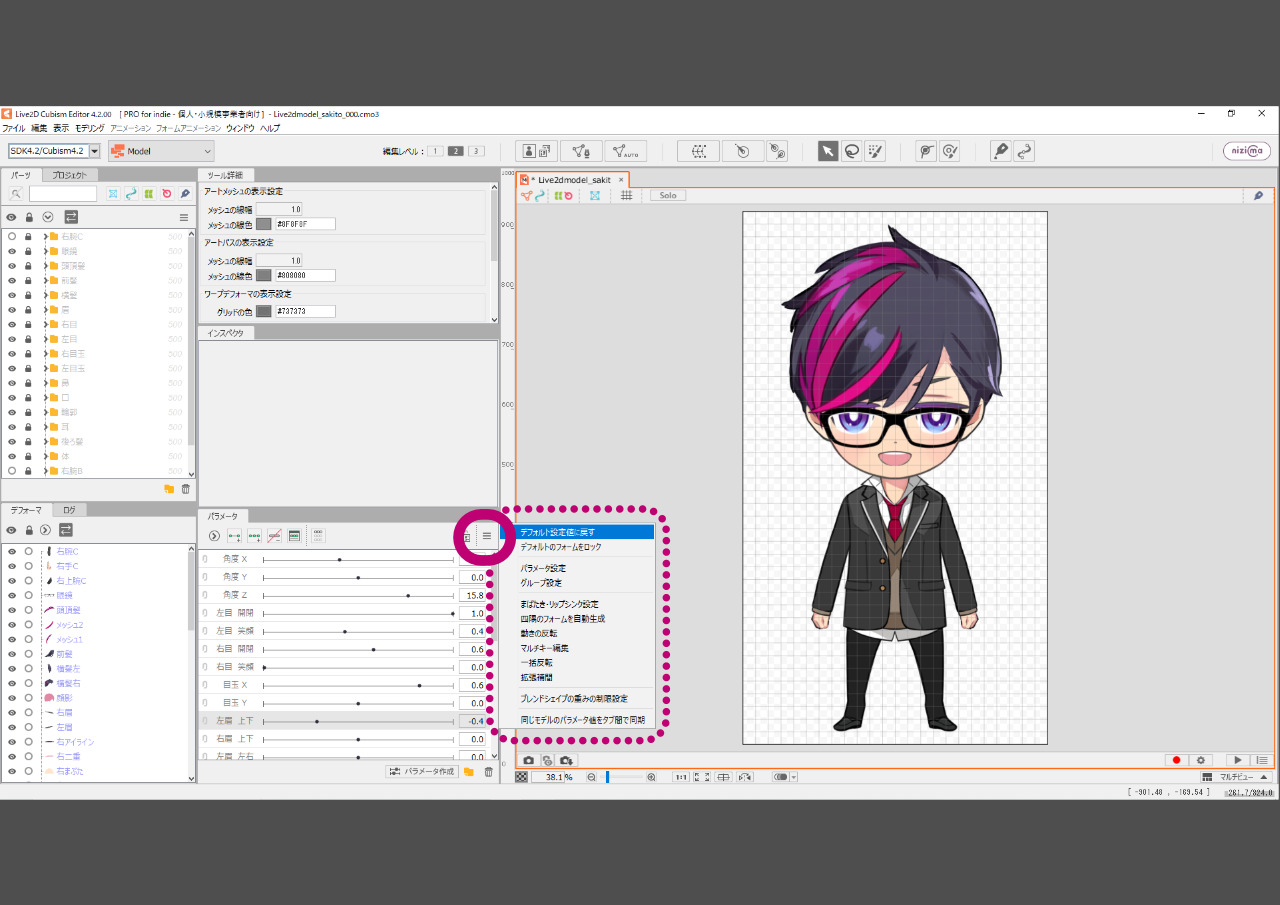
Task: Expand the 頭頂髪 folder in parts
Action: tap(46, 266)
